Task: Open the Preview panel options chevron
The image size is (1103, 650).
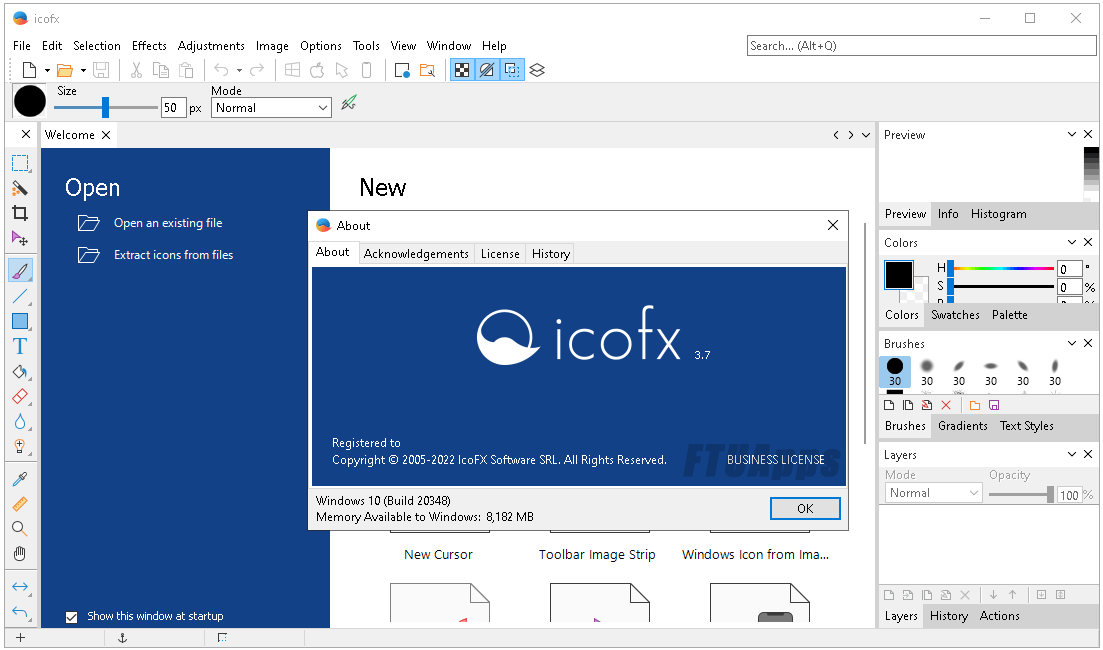Action: (1071, 134)
